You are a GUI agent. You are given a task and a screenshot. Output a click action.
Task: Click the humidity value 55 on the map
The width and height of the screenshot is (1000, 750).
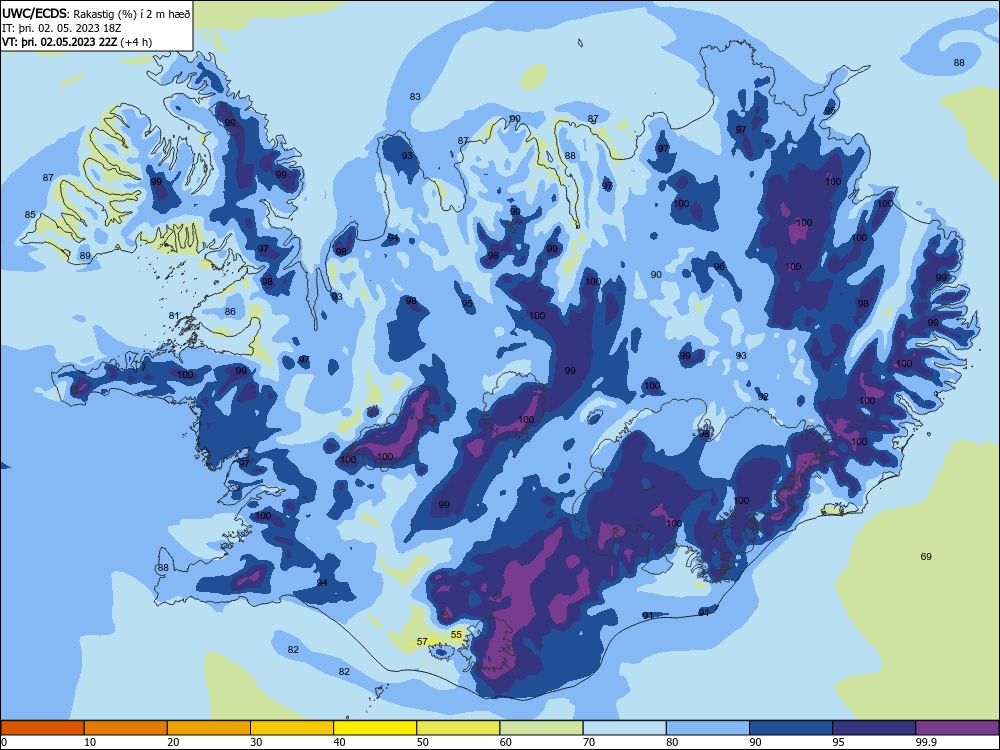tap(456, 635)
